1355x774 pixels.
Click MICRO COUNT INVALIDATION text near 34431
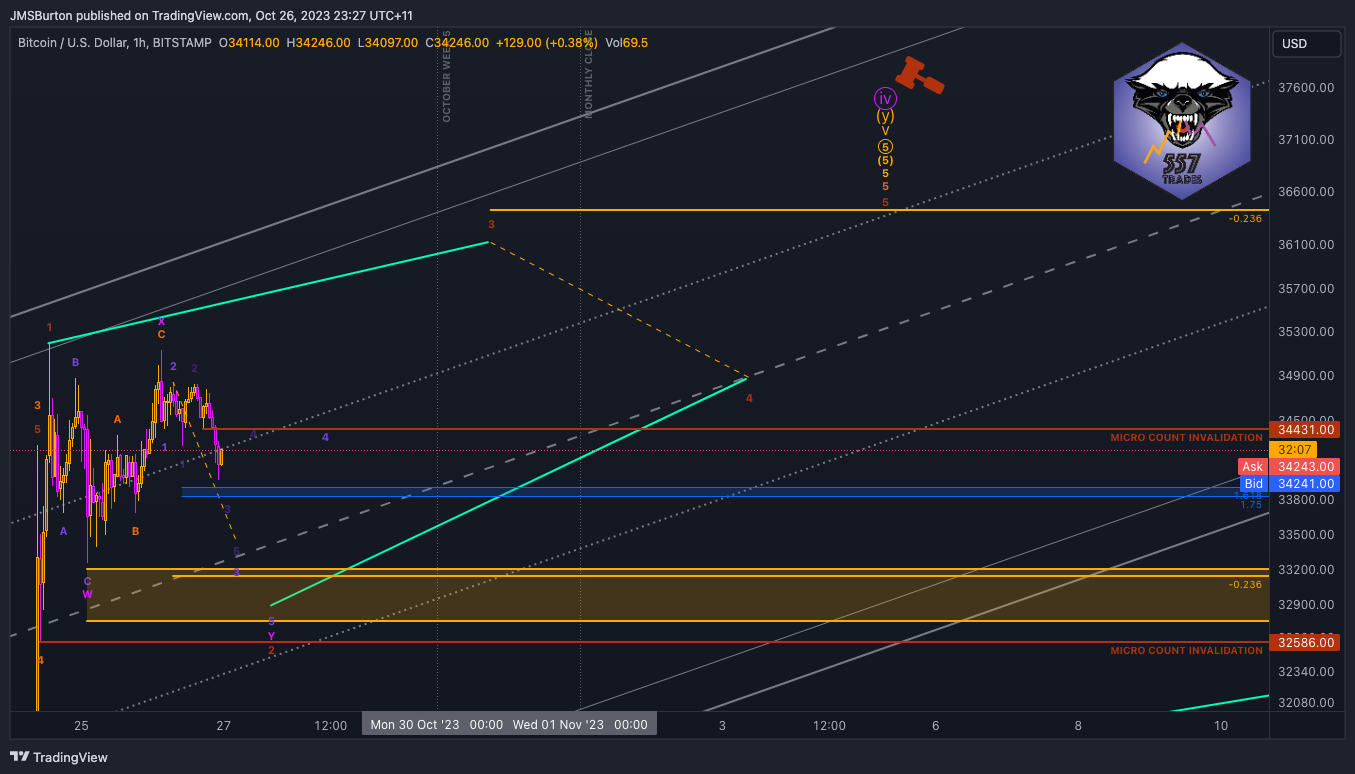click(x=1186, y=438)
